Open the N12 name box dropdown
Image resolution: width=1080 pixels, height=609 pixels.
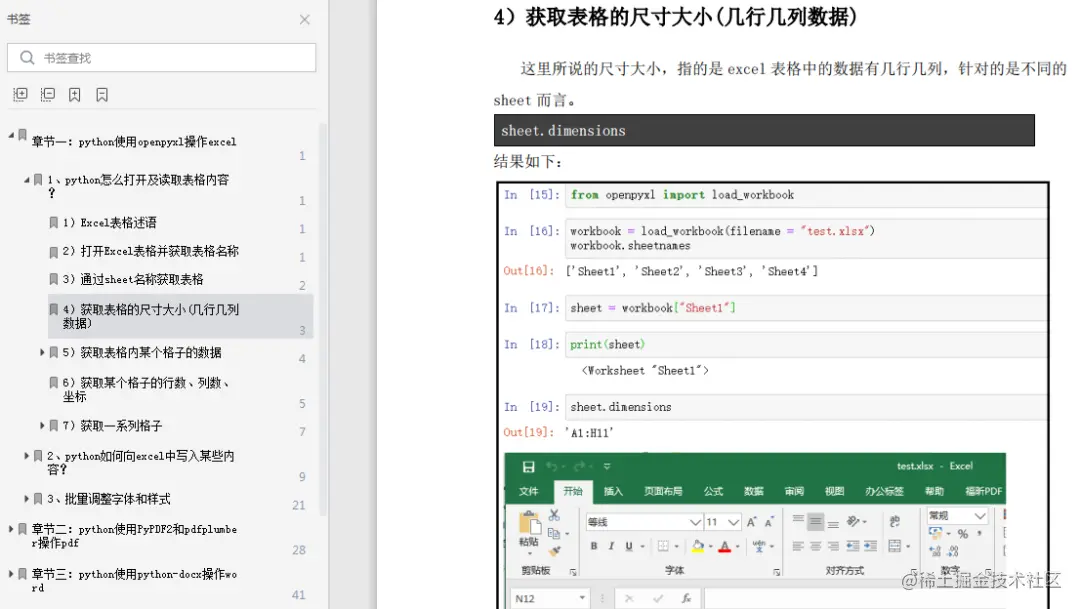[582, 598]
